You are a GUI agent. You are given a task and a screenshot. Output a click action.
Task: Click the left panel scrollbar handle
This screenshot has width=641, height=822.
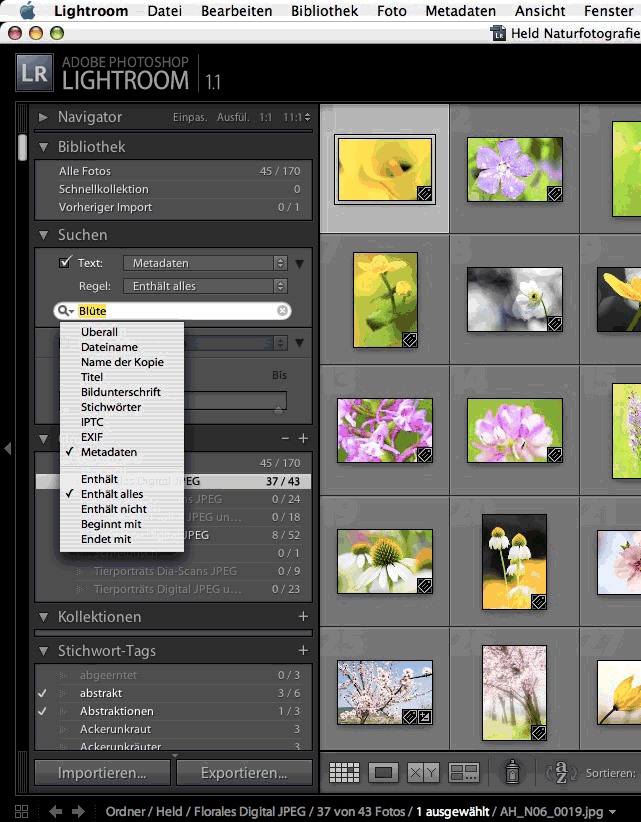tap(22, 147)
